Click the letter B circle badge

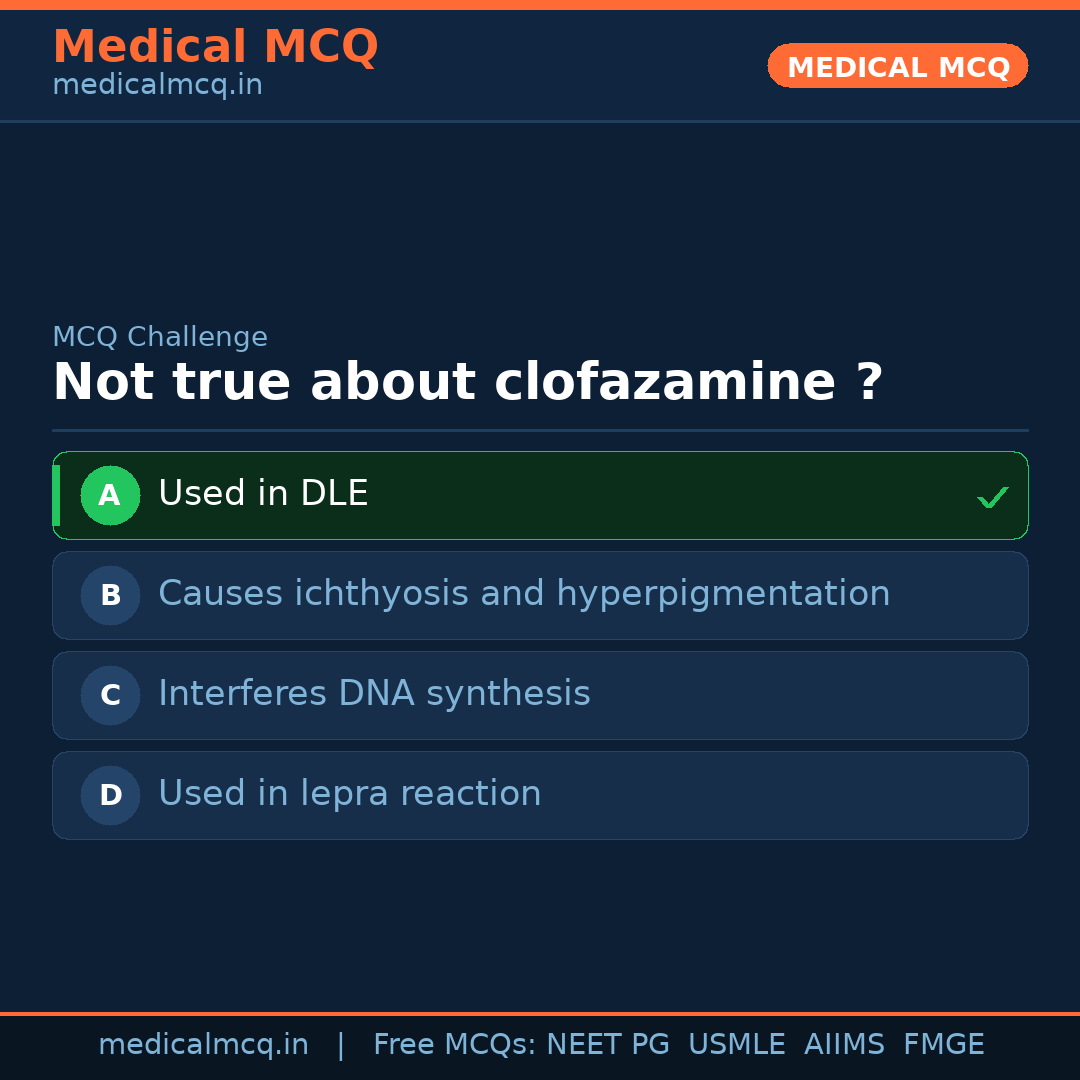[x=110, y=595]
